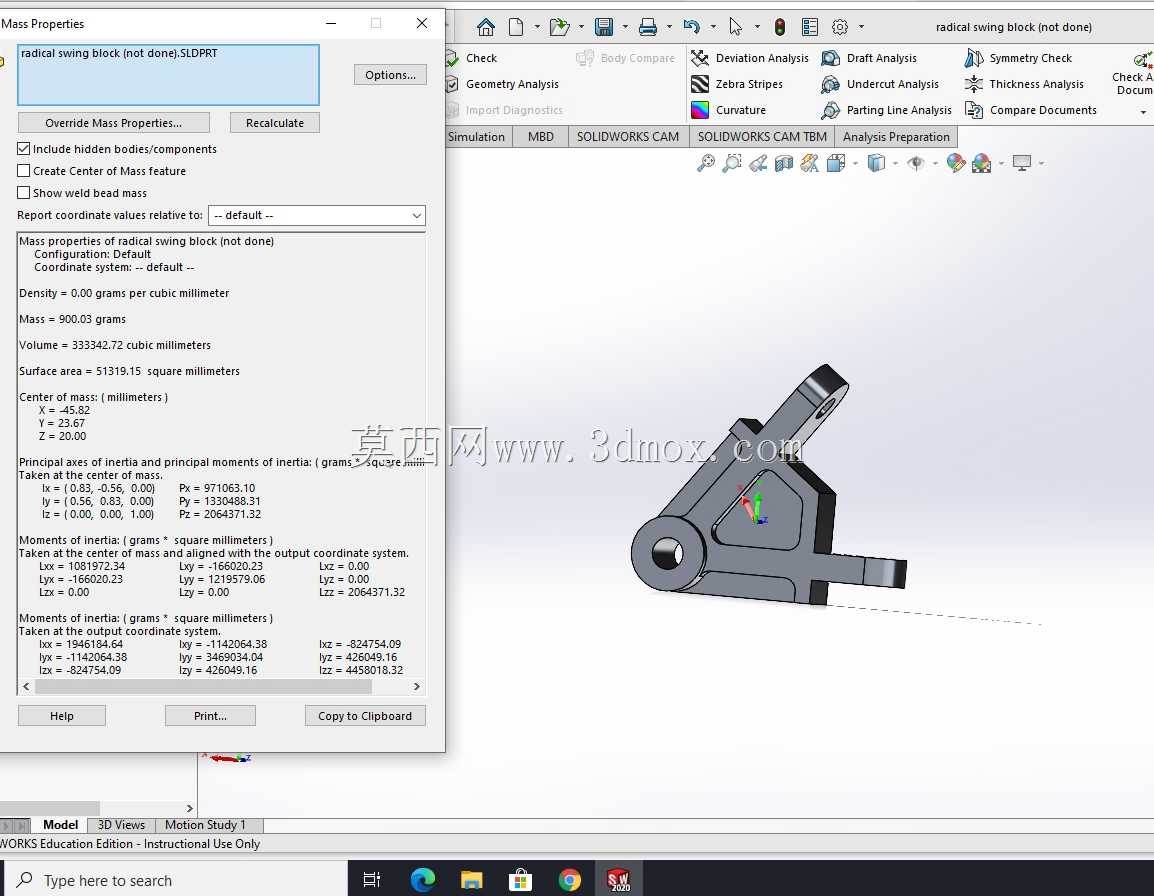Click the Options... button
The image size is (1154, 896).
(x=390, y=75)
